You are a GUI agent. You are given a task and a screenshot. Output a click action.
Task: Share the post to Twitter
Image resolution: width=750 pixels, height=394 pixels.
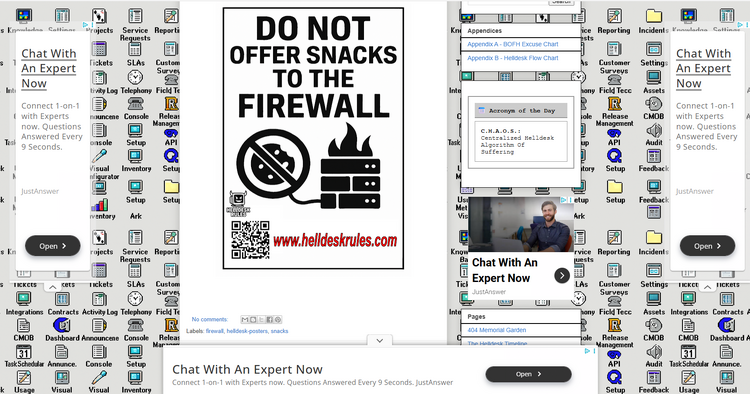pyautogui.click(x=261, y=319)
